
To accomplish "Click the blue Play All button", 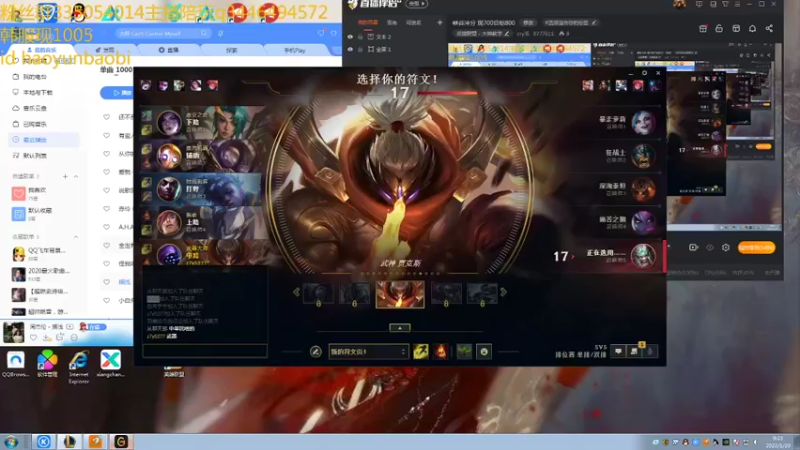I will [117, 93].
